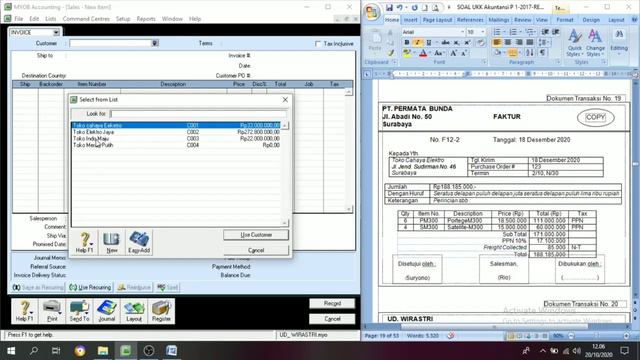The image size is (640, 360).
Task: Justify text in Word ribbon
Action: click(x=530, y=42)
